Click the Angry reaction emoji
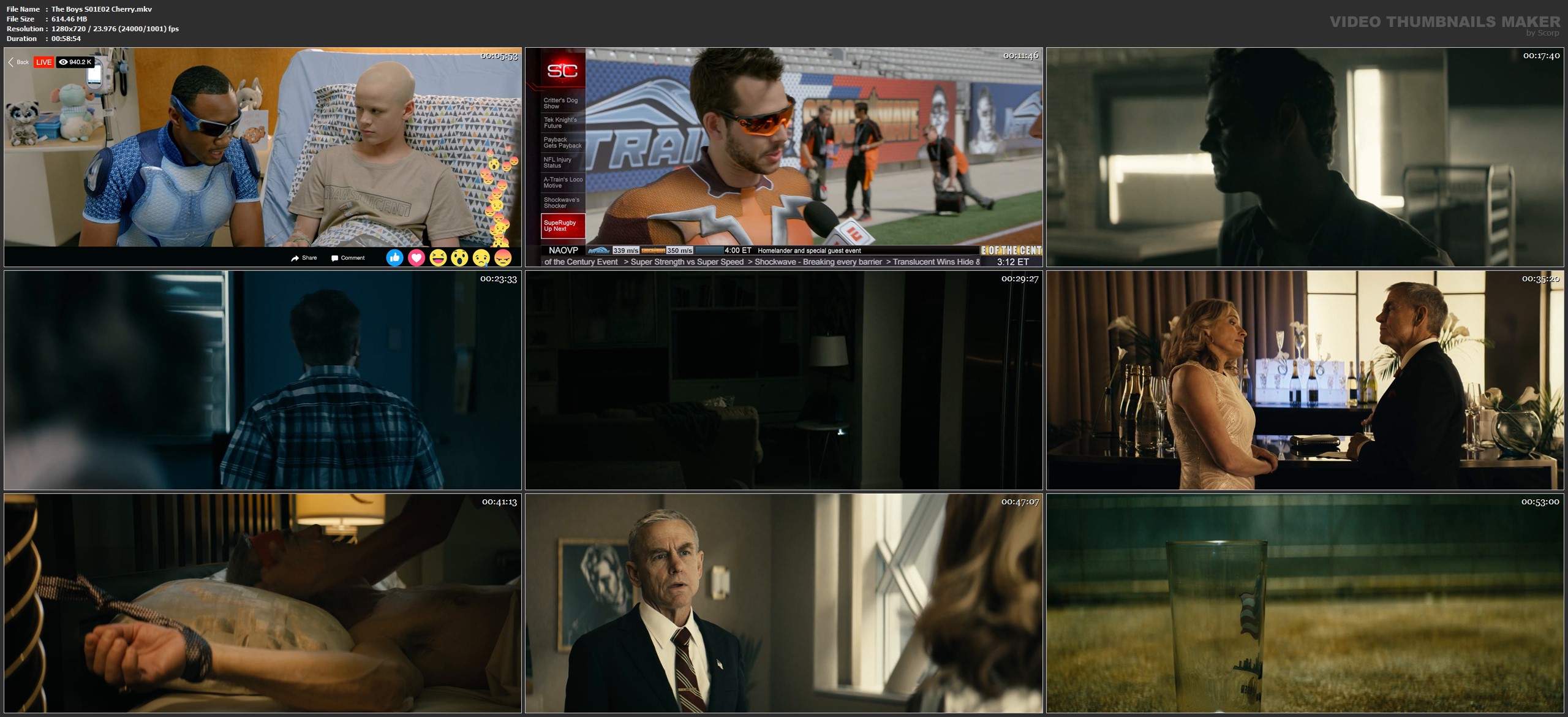Image resolution: width=1568 pixels, height=717 pixels. 503,258
